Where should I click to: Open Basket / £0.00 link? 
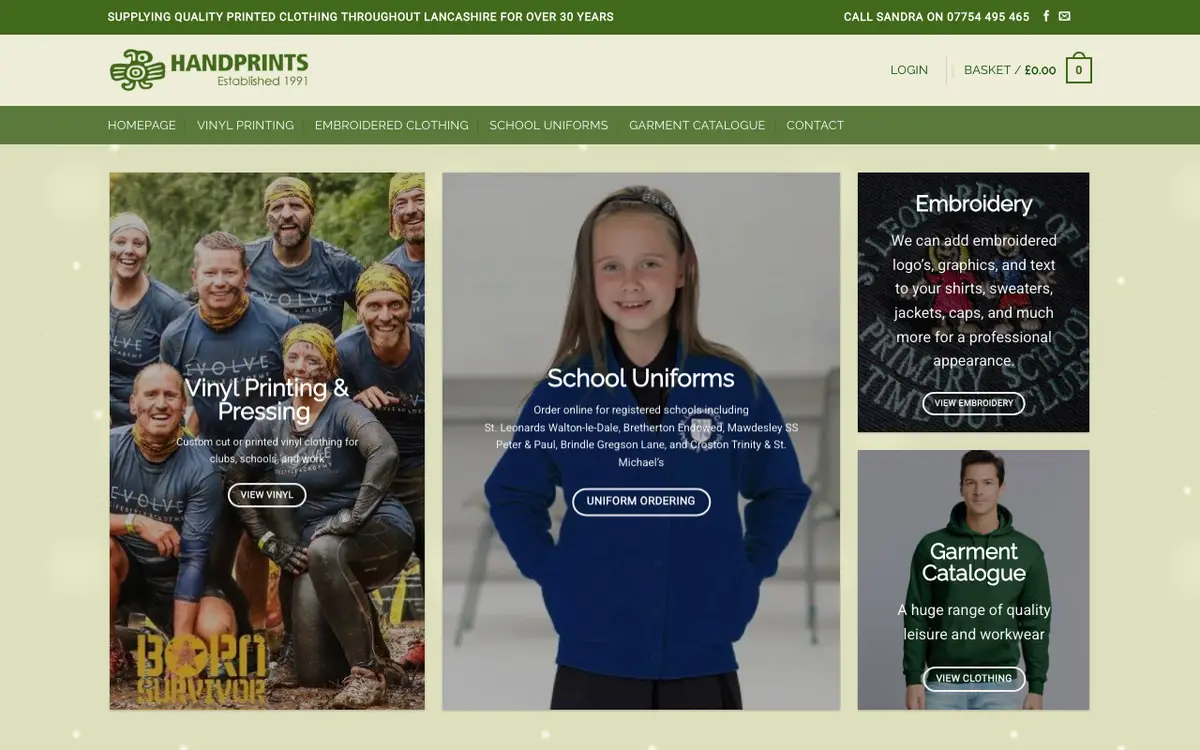pyautogui.click(x=1010, y=70)
